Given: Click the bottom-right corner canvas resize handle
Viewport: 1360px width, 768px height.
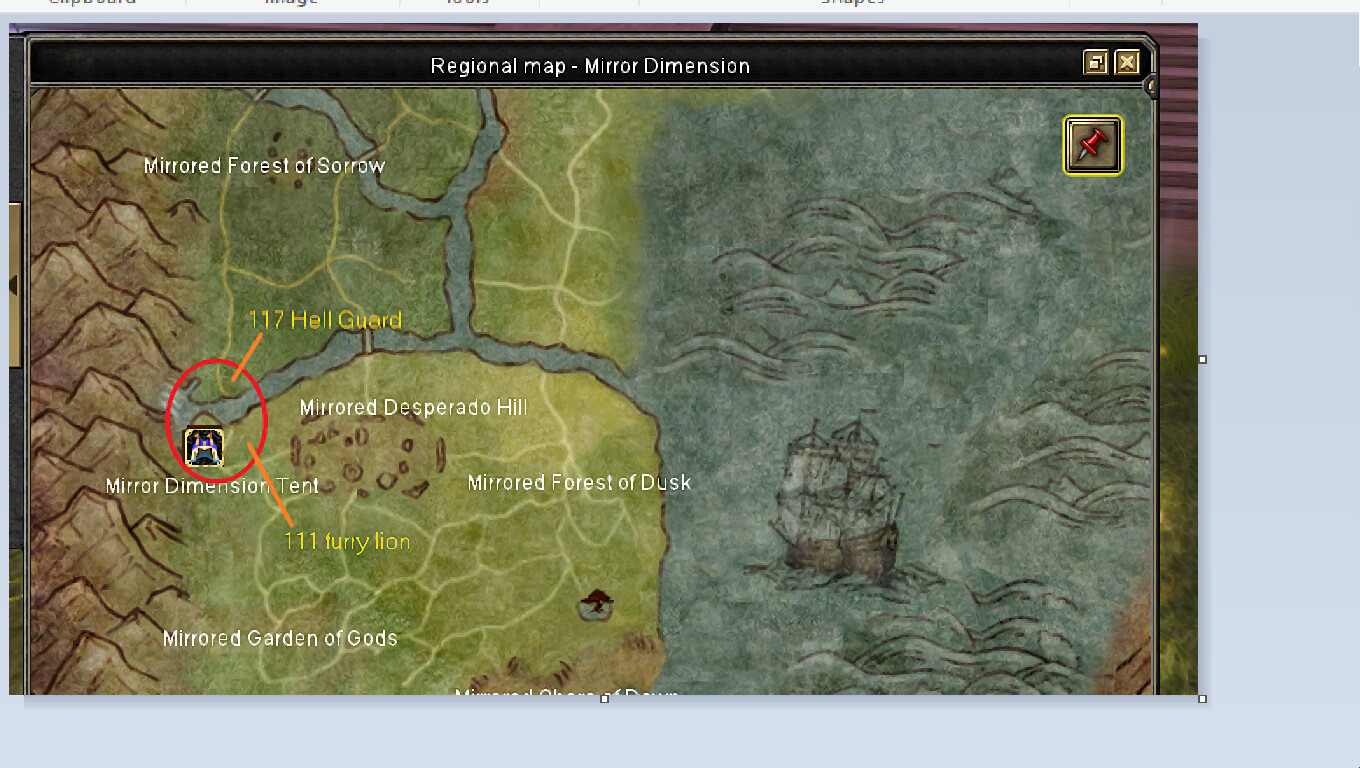Looking at the screenshot, I should tap(1202, 699).
